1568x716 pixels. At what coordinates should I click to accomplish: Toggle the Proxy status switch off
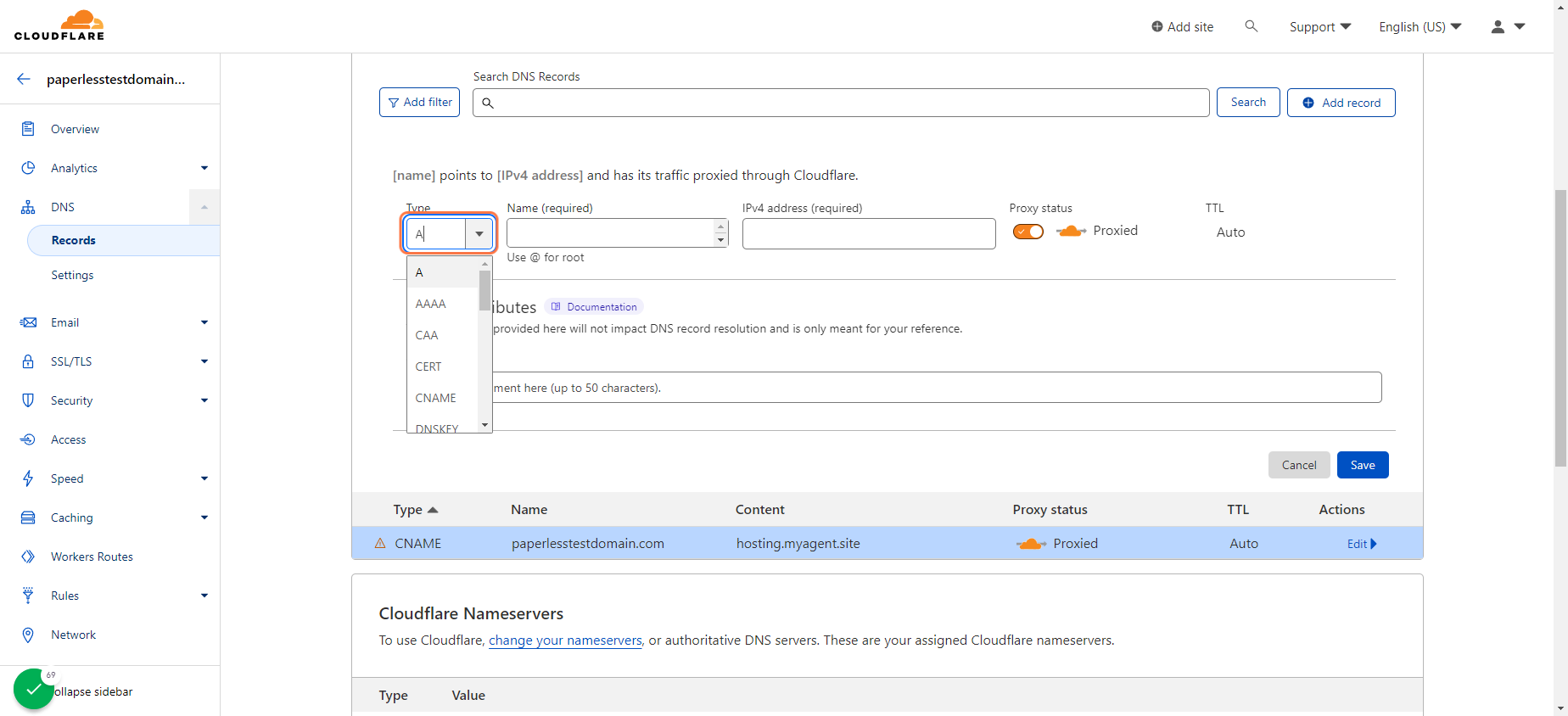click(x=1028, y=232)
